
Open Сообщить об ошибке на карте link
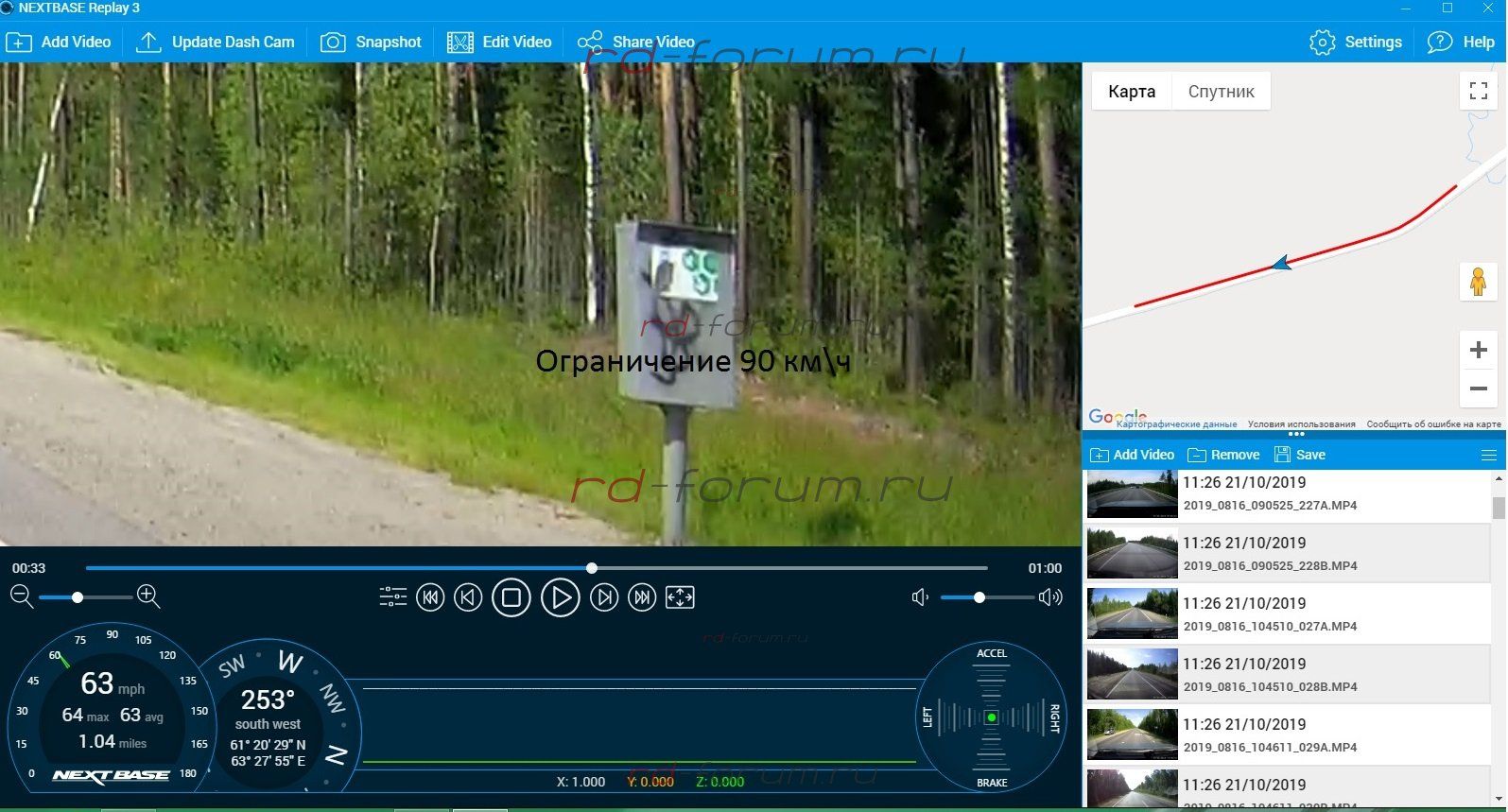(1433, 424)
